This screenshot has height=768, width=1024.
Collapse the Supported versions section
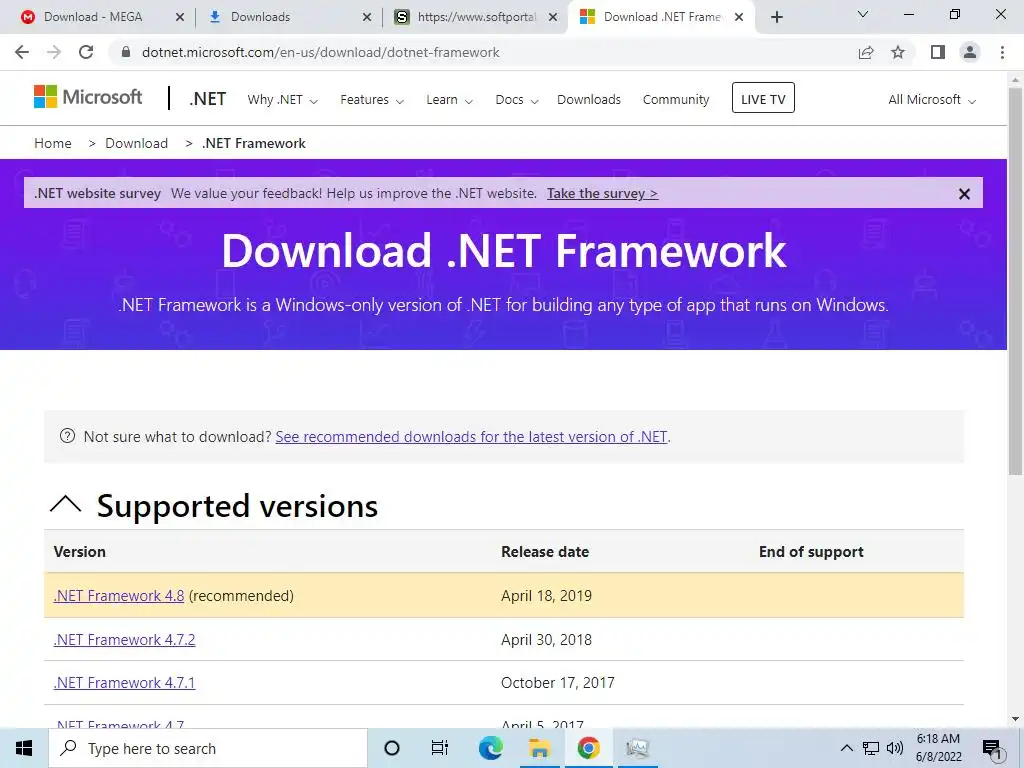pos(65,504)
